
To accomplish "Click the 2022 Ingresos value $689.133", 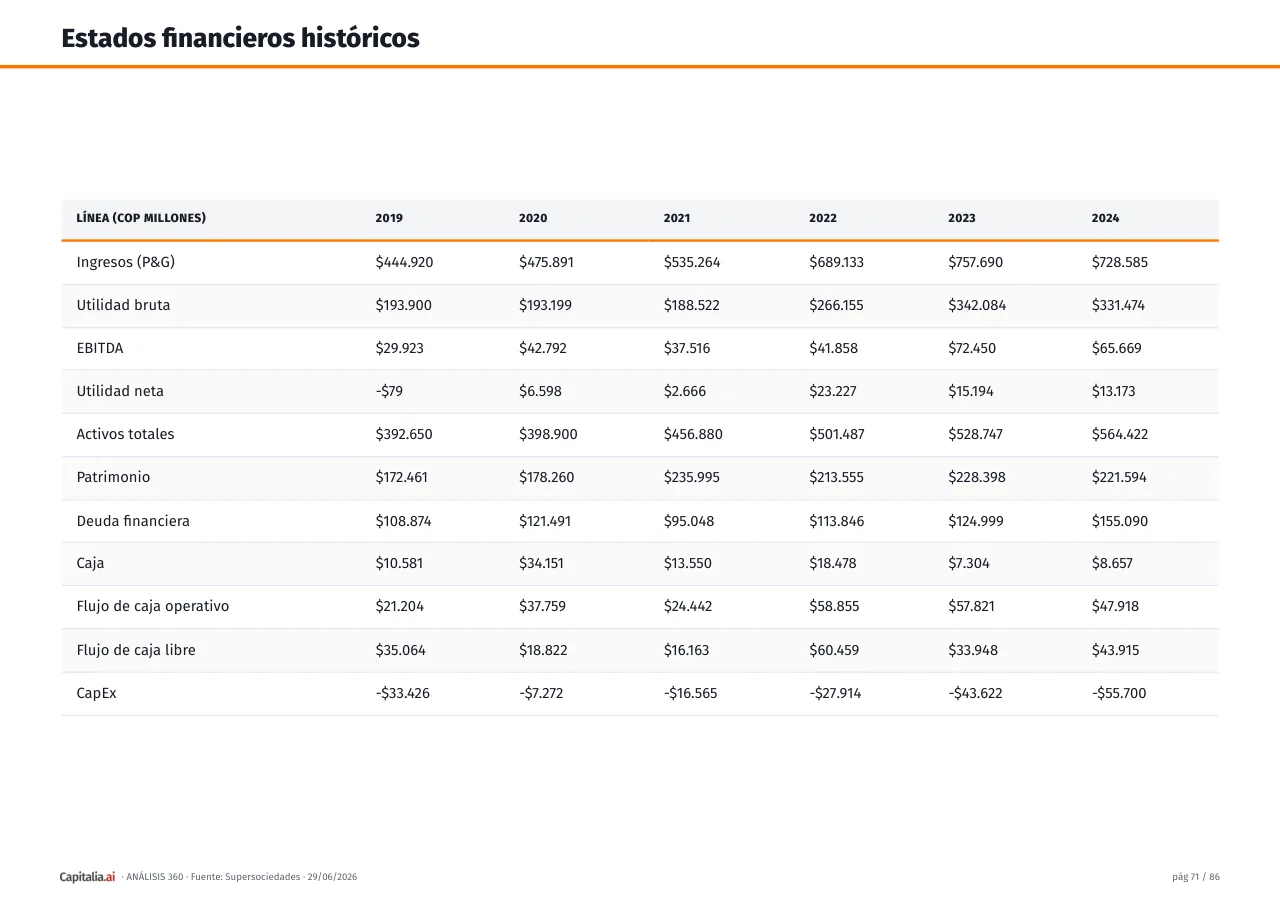I will coord(836,262).
